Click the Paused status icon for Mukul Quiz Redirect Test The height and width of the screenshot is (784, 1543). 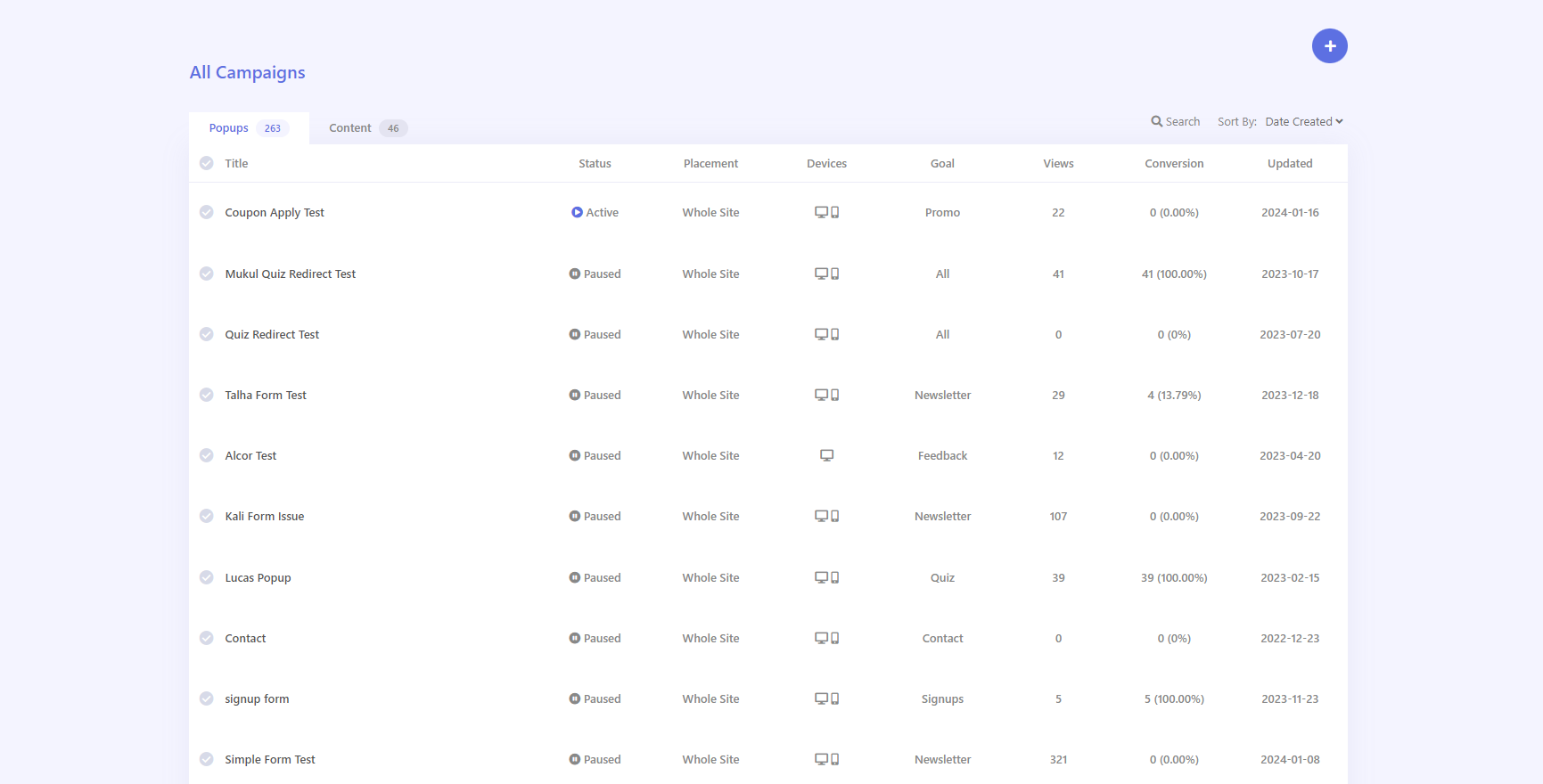coord(575,274)
